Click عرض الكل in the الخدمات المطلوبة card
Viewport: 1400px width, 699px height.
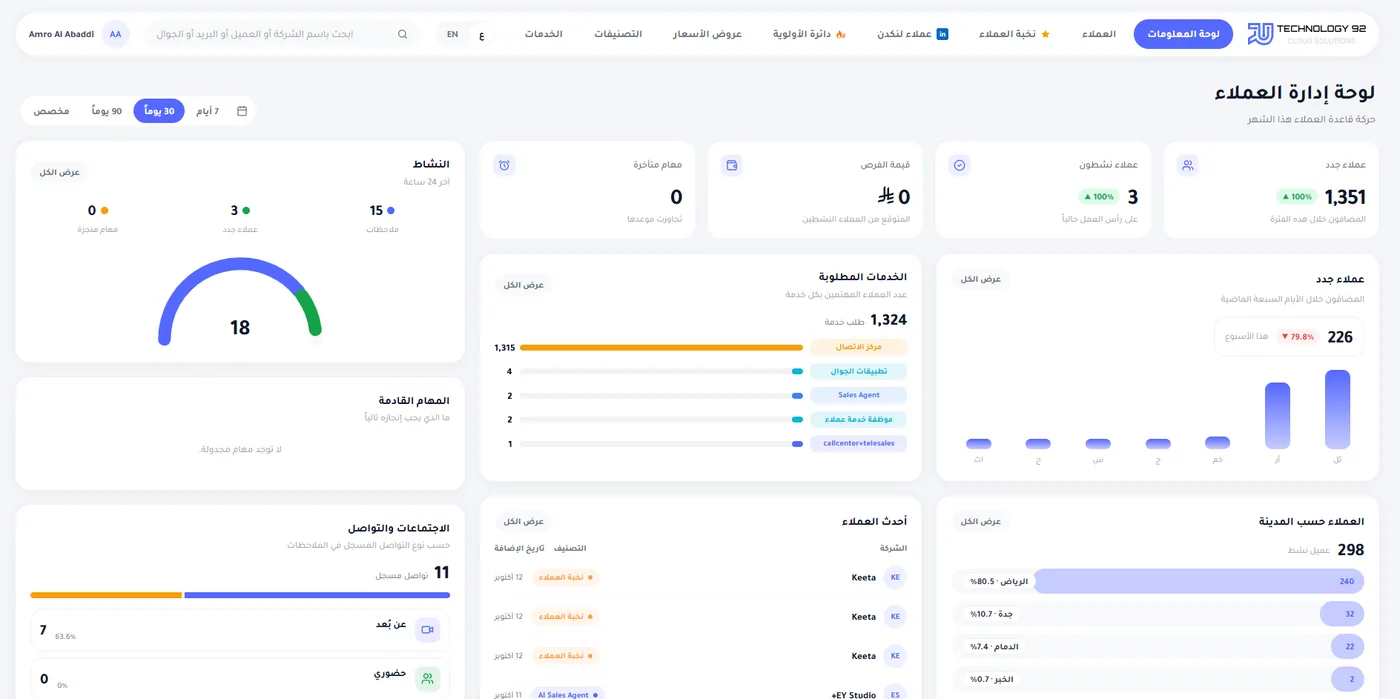coord(524,285)
